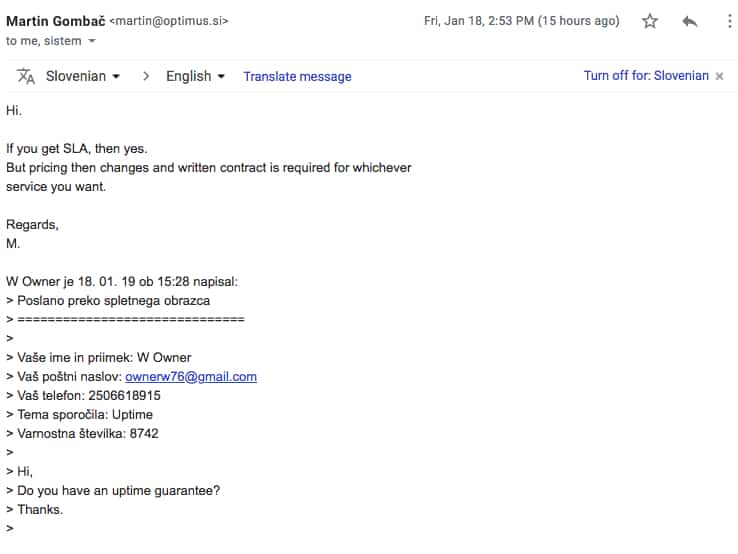Open the English target language dropdown

point(195,76)
